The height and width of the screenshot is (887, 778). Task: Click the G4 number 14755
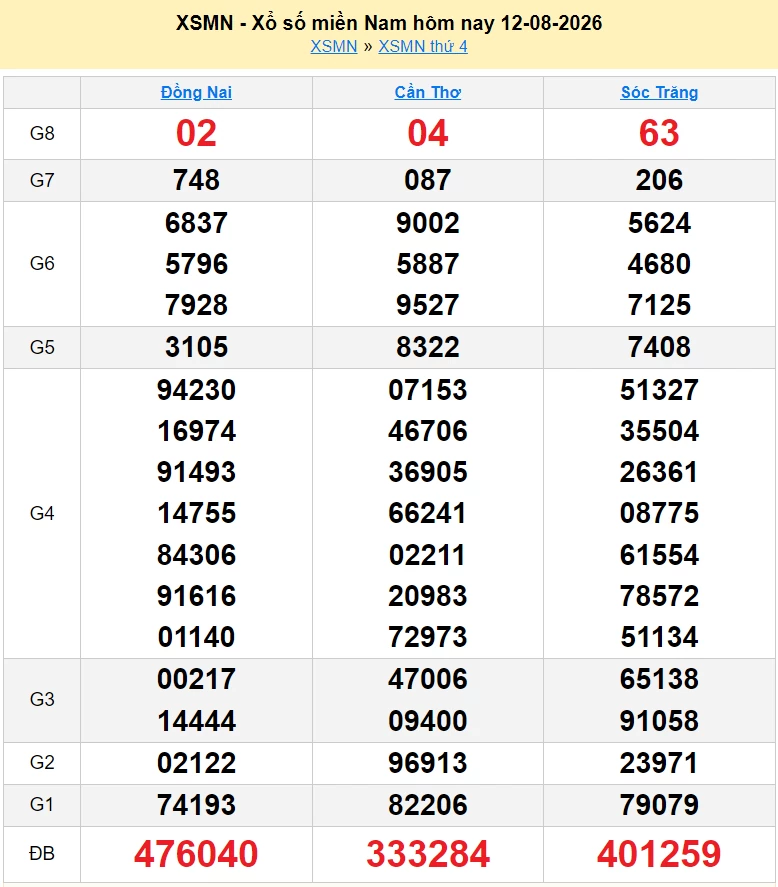pyautogui.click(x=196, y=514)
